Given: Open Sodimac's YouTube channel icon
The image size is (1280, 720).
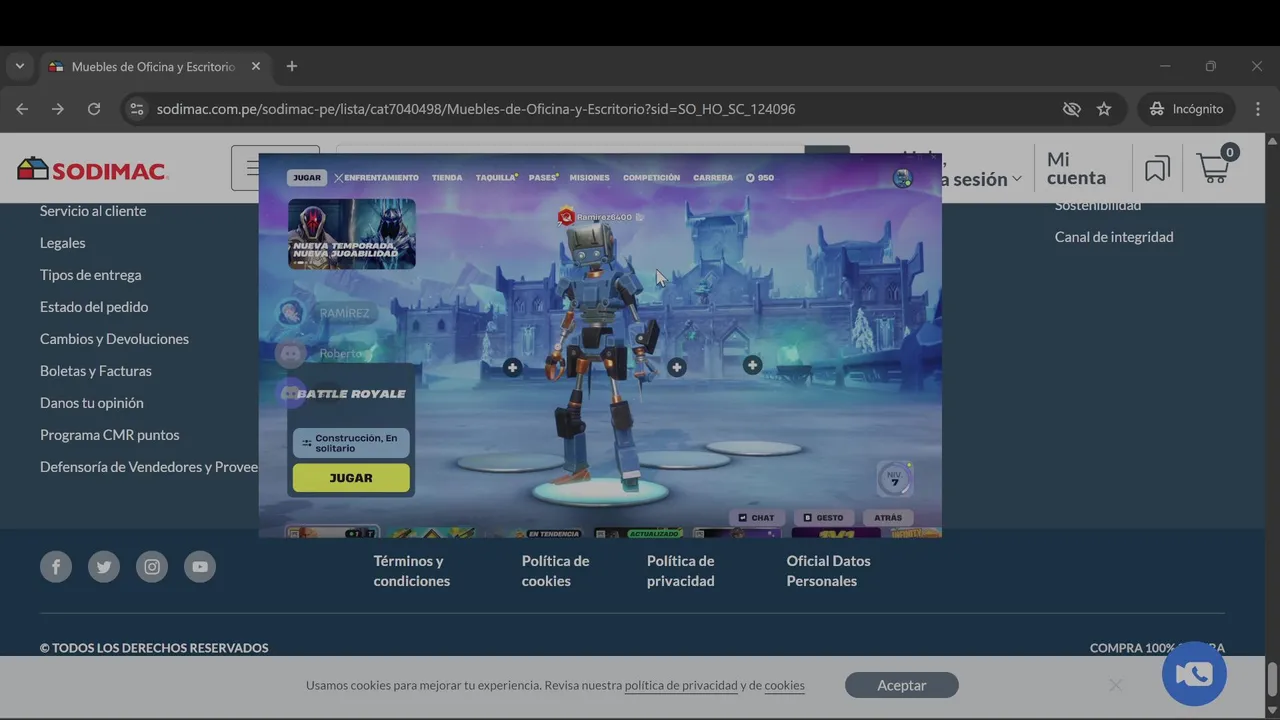Looking at the screenshot, I should (x=200, y=567).
